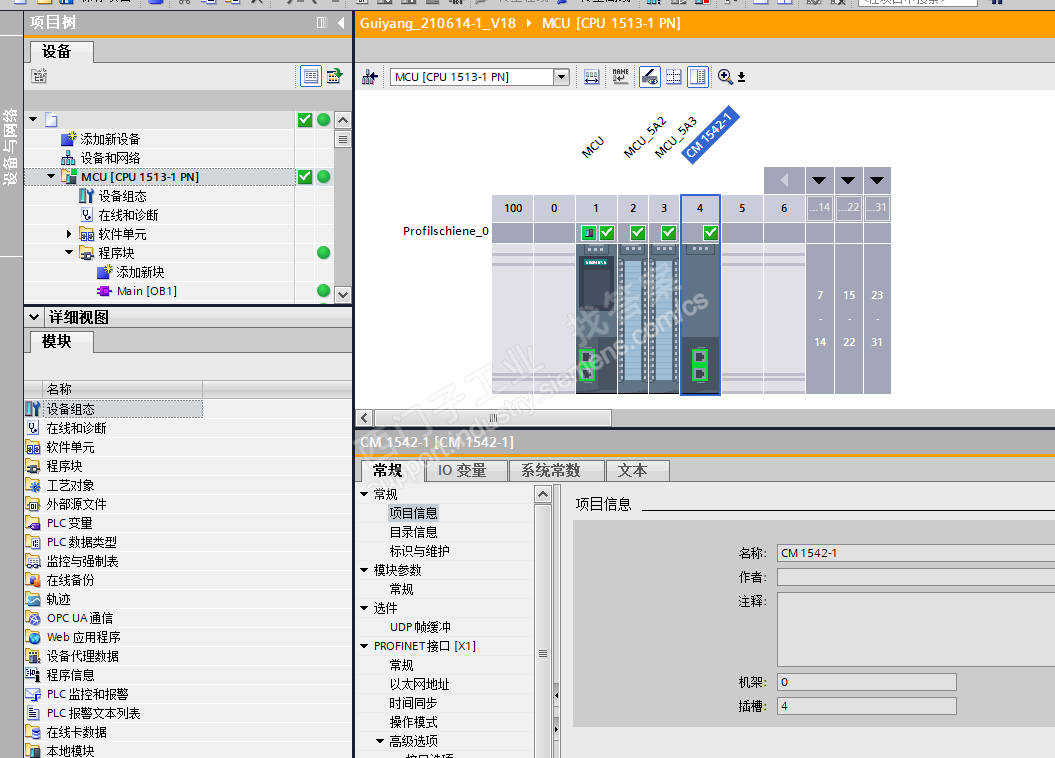Click the show address overview toolbar icon

(x=649, y=77)
